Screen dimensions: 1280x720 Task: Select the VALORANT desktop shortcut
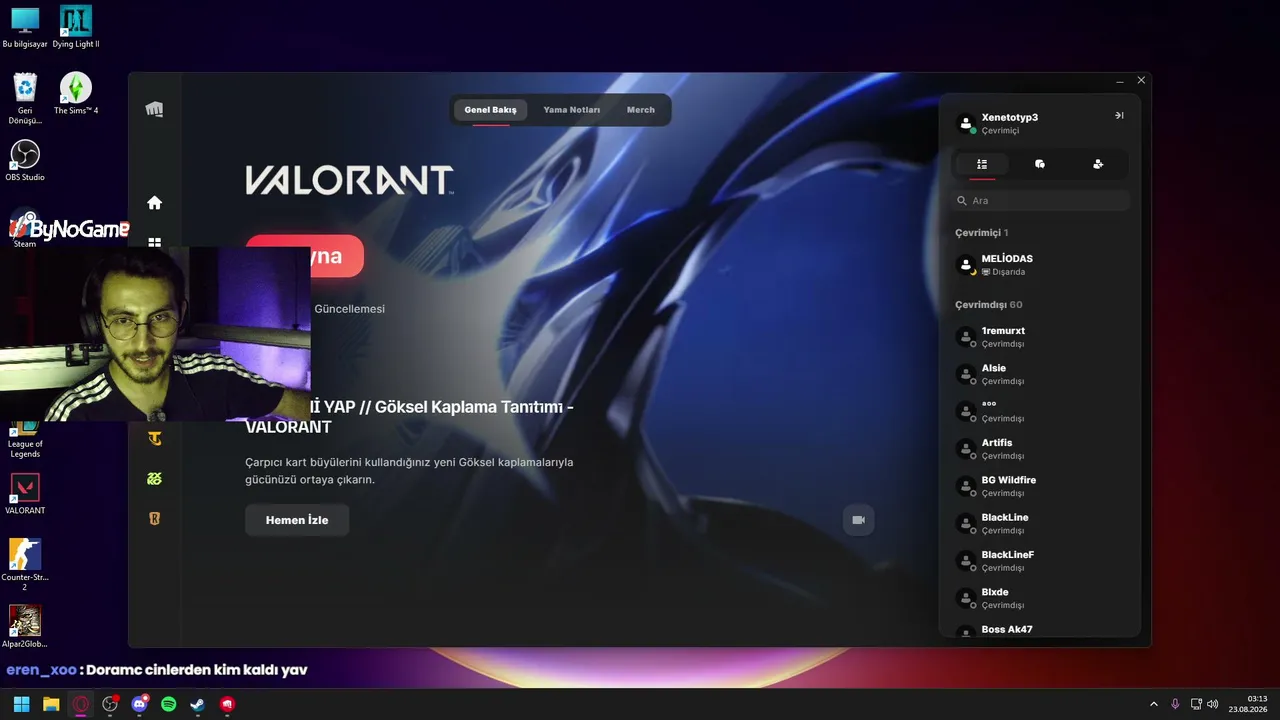[25, 494]
